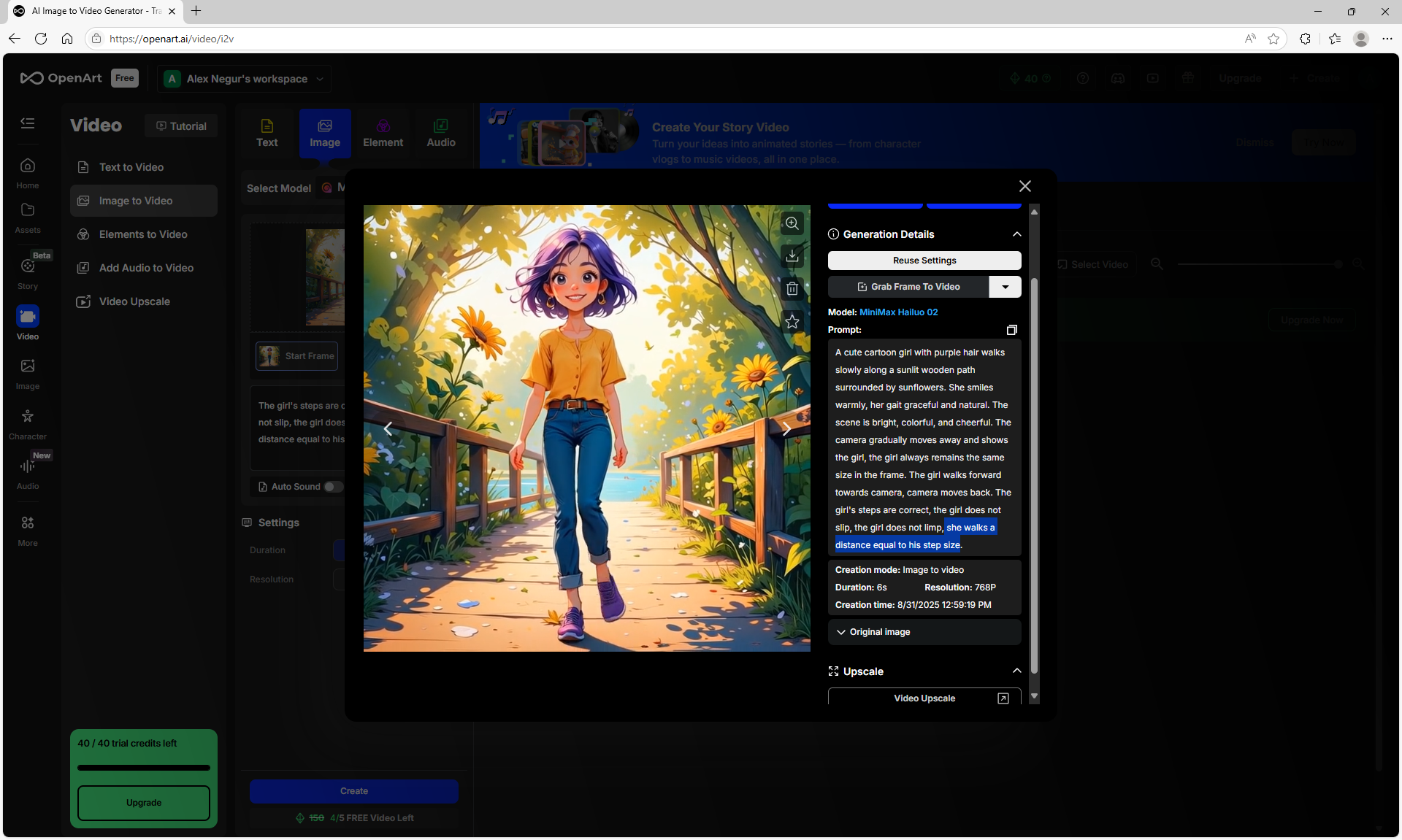Delete the generation with trash icon
The width and height of the screenshot is (1402, 840).
792,289
